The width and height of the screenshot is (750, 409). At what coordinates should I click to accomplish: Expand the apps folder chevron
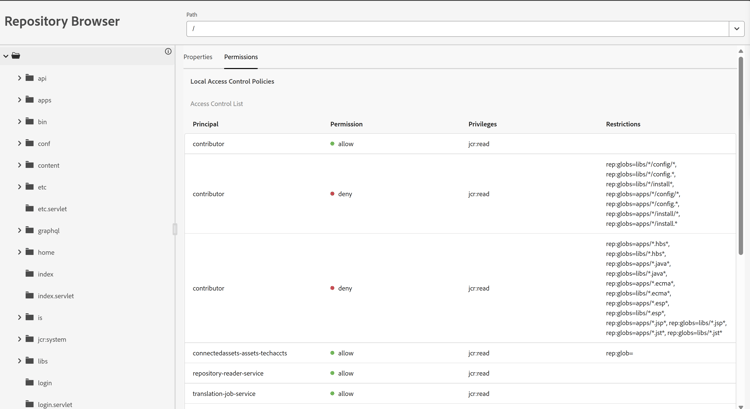pos(20,99)
